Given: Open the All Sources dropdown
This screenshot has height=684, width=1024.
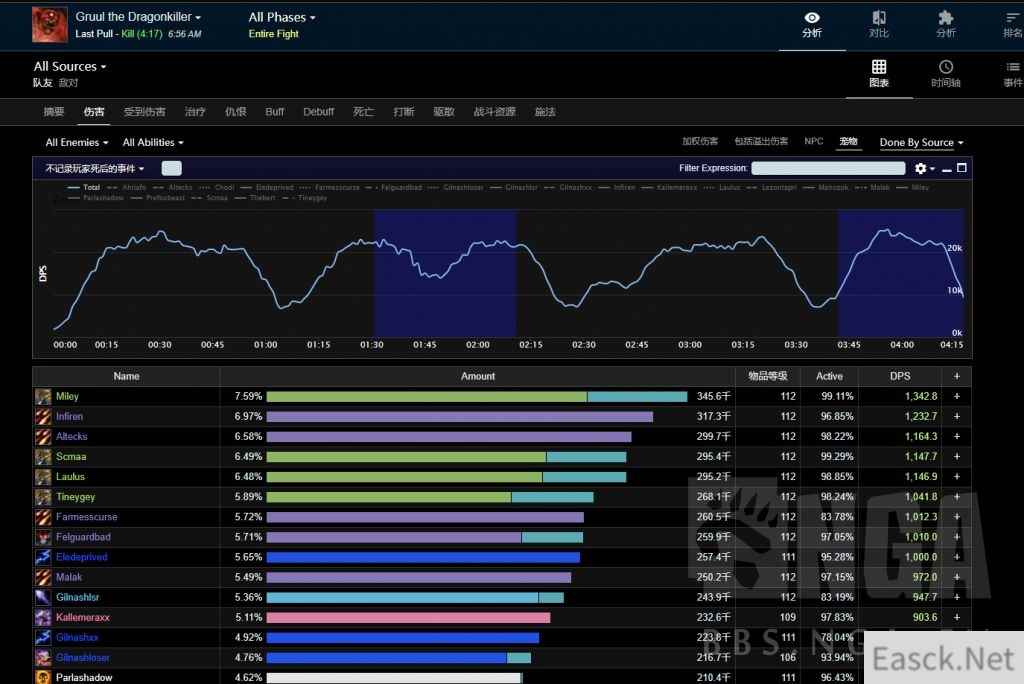Looking at the screenshot, I should tap(70, 67).
